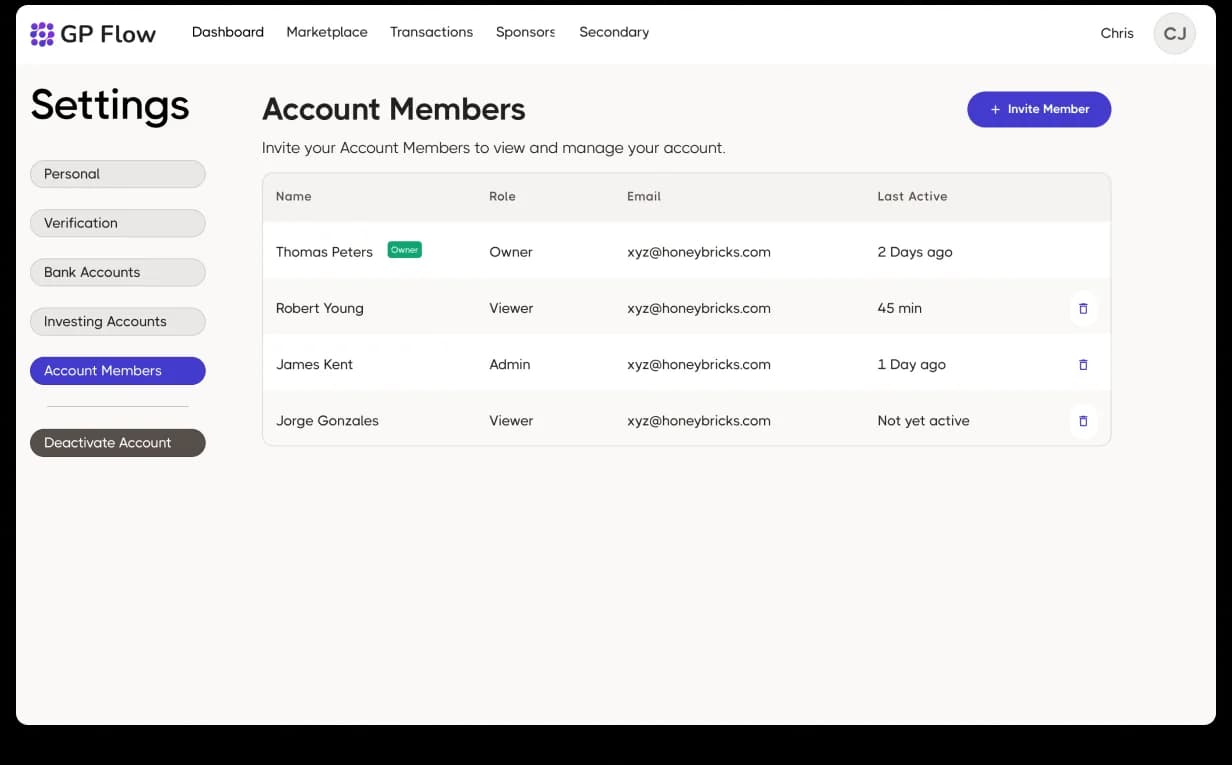The height and width of the screenshot is (765, 1232).
Task: Click the '1 Day ago' value
Action: coord(911,364)
